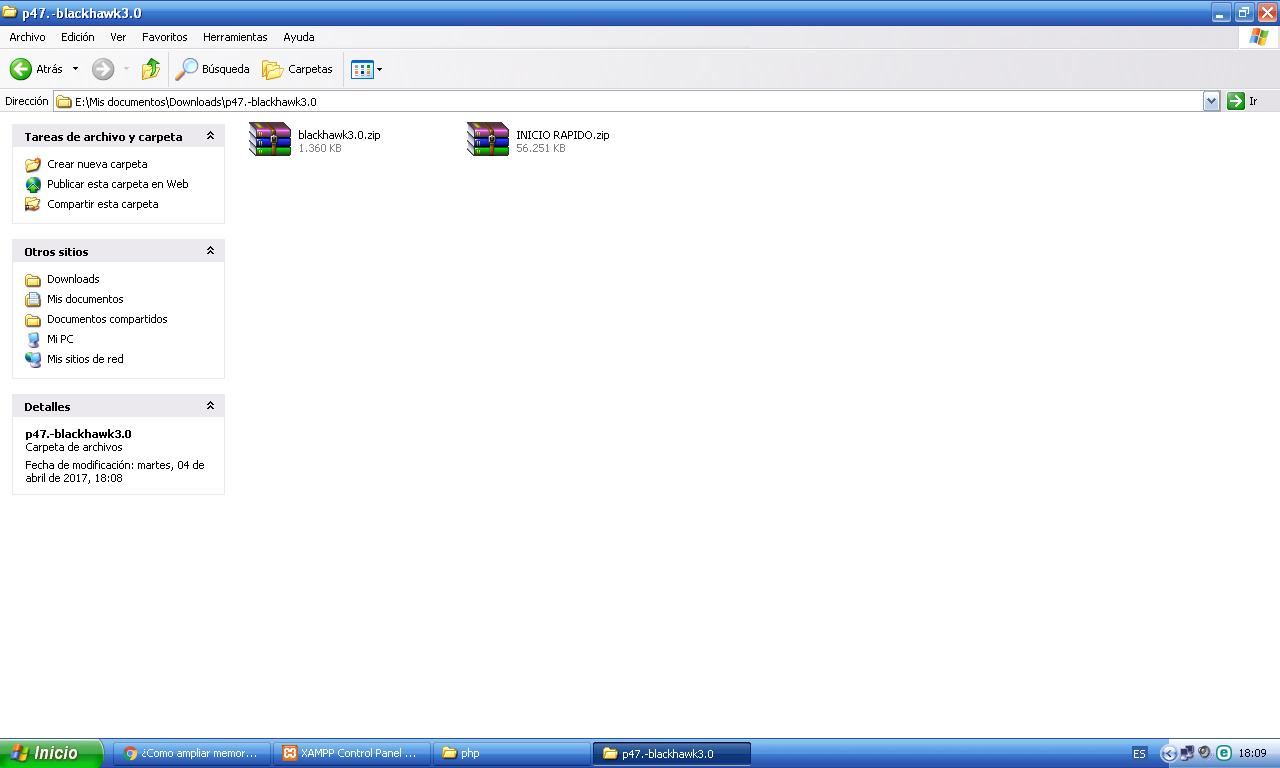Viewport: 1280px width, 768px height.
Task: Collapse the Otros sitios panel
Action: pyautogui.click(x=210, y=251)
